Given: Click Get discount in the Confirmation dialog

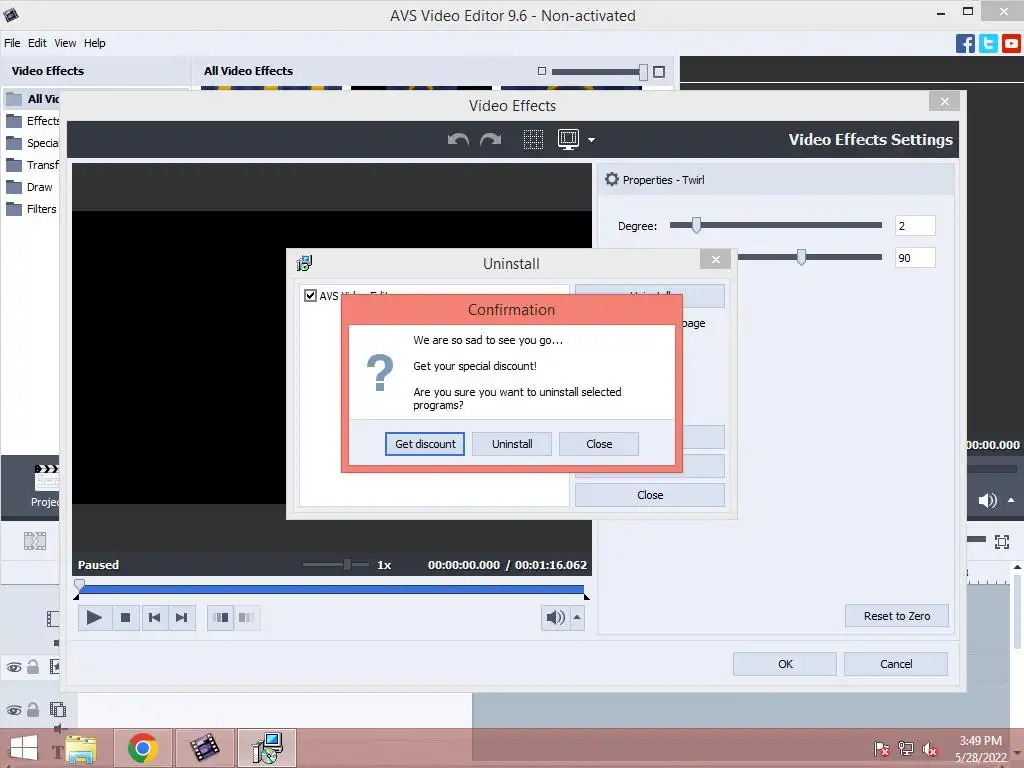Looking at the screenshot, I should click(x=424, y=444).
